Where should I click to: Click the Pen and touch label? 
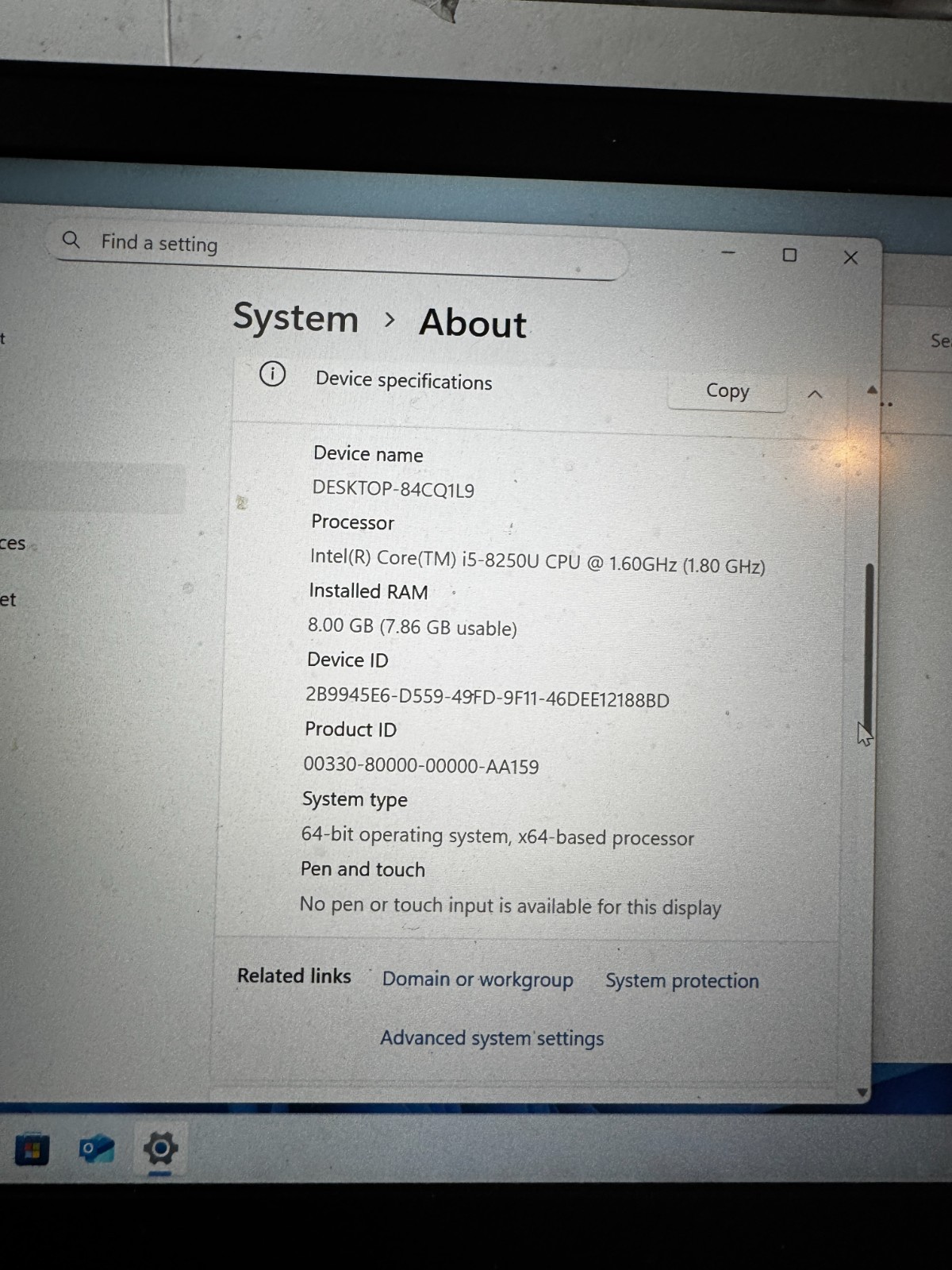363,869
